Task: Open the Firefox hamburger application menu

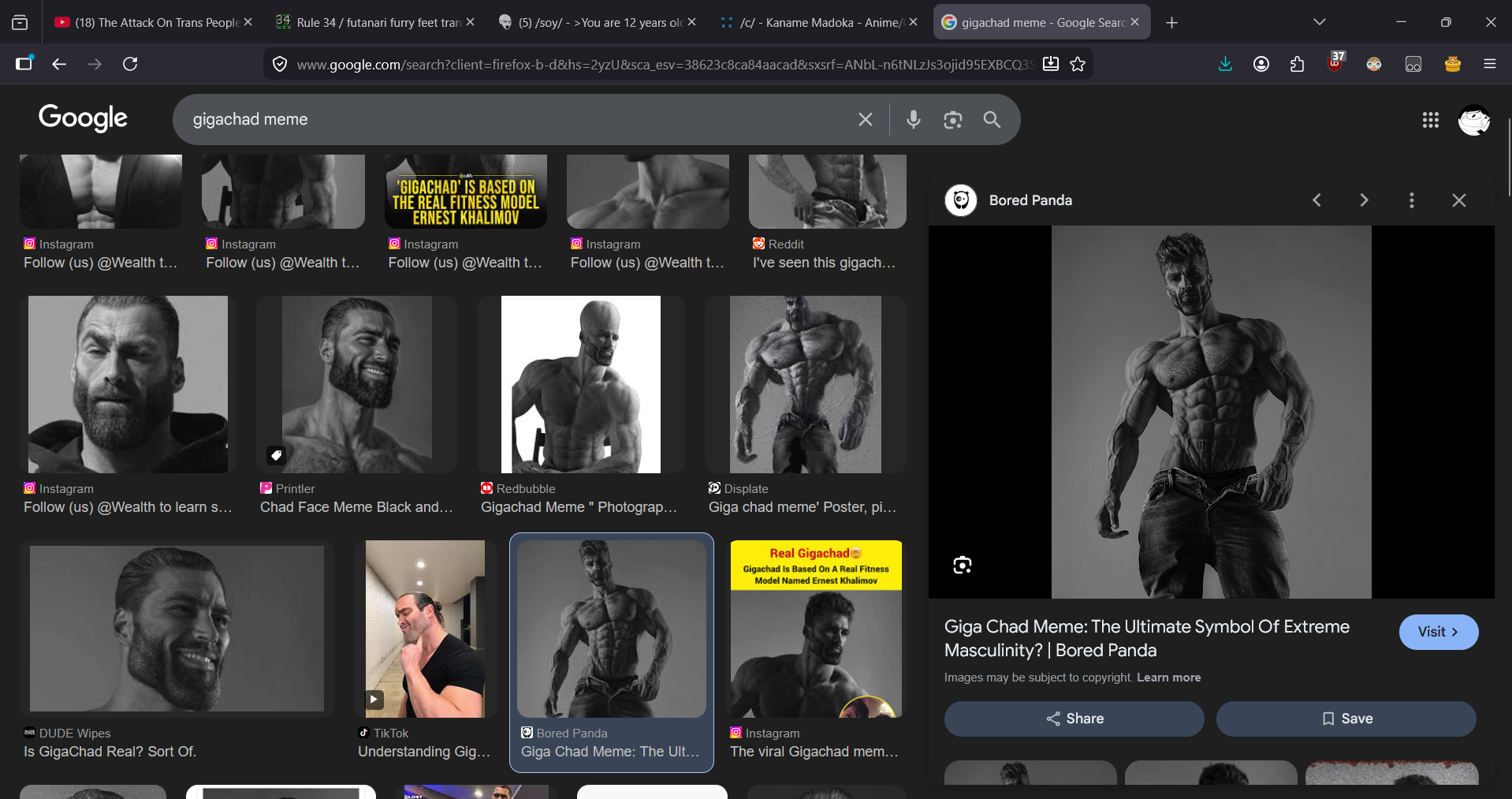Action: point(1490,64)
